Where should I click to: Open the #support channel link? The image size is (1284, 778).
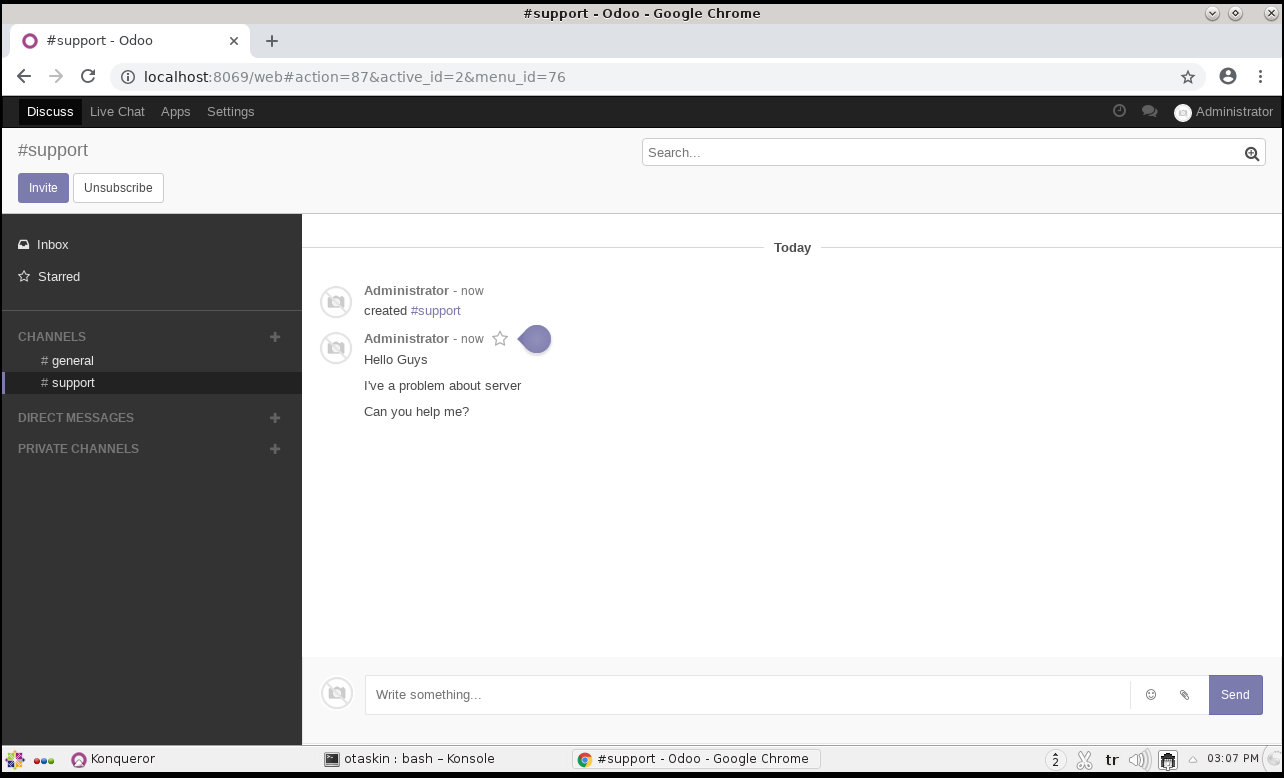pos(435,311)
